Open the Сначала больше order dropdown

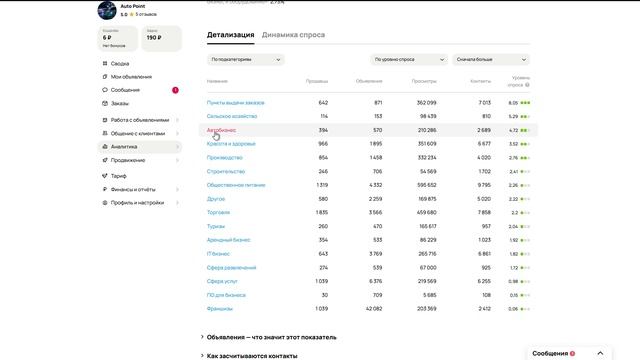coord(491,60)
